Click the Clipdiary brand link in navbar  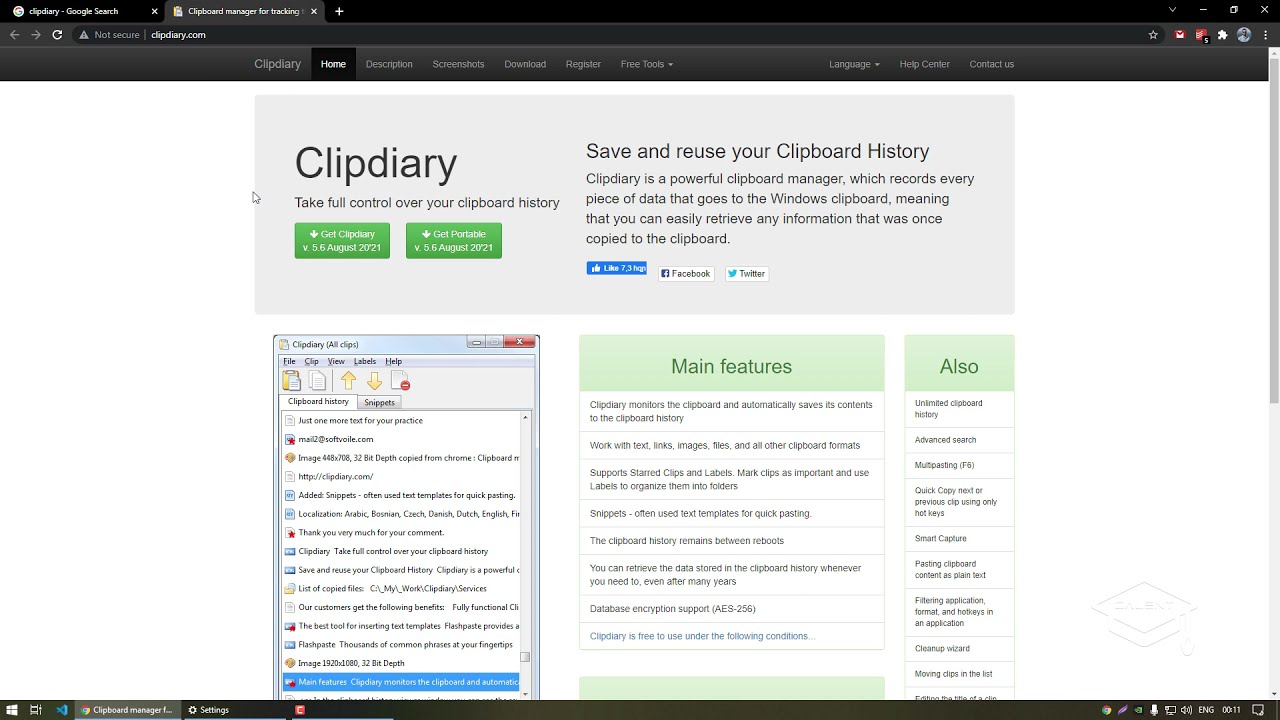pyautogui.click(x=277, y=64)
